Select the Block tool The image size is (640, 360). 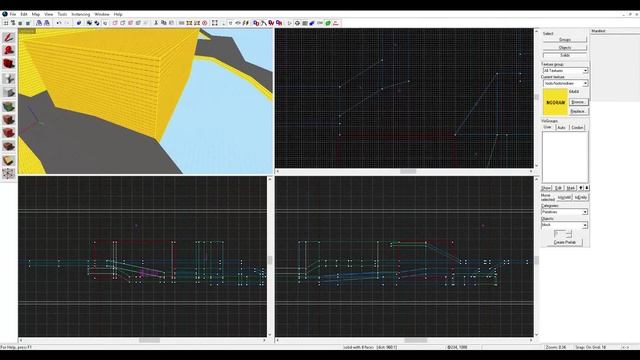(x=9, y=92)
